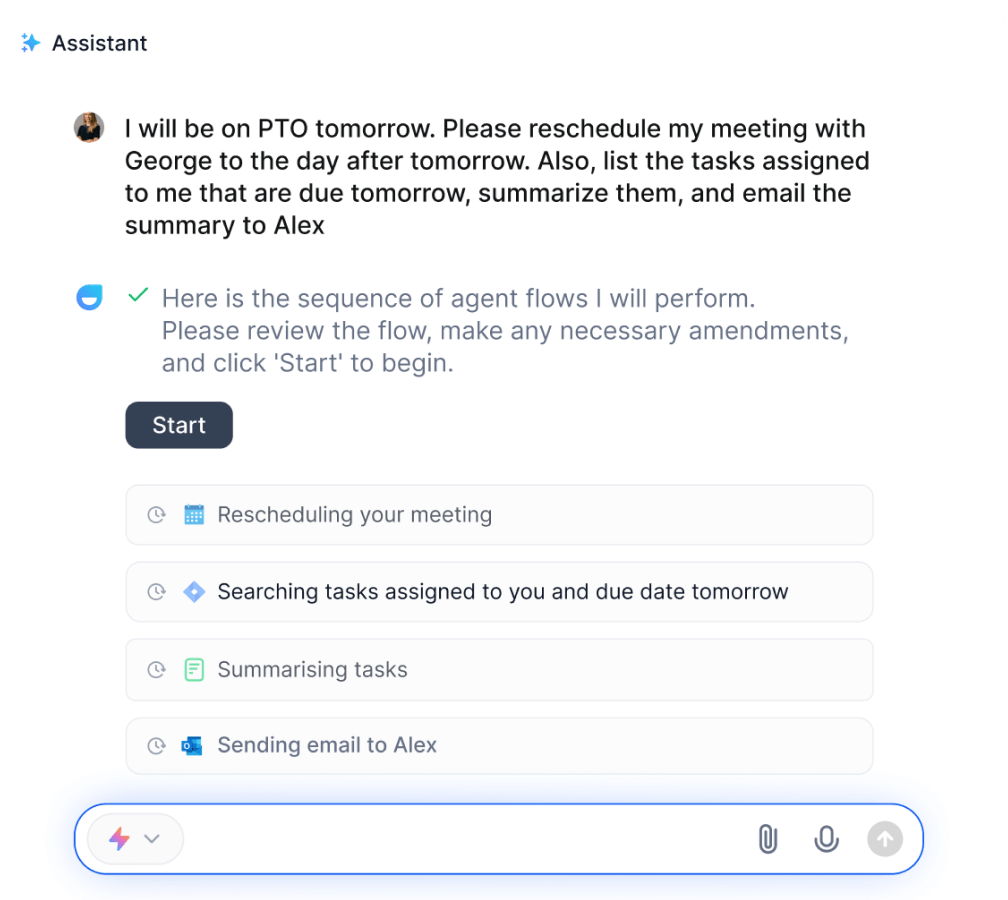This screenshot has height=900, width=1008.
Task: Select the calendar icon on Rescheduling your meeting
Action: 196,514
